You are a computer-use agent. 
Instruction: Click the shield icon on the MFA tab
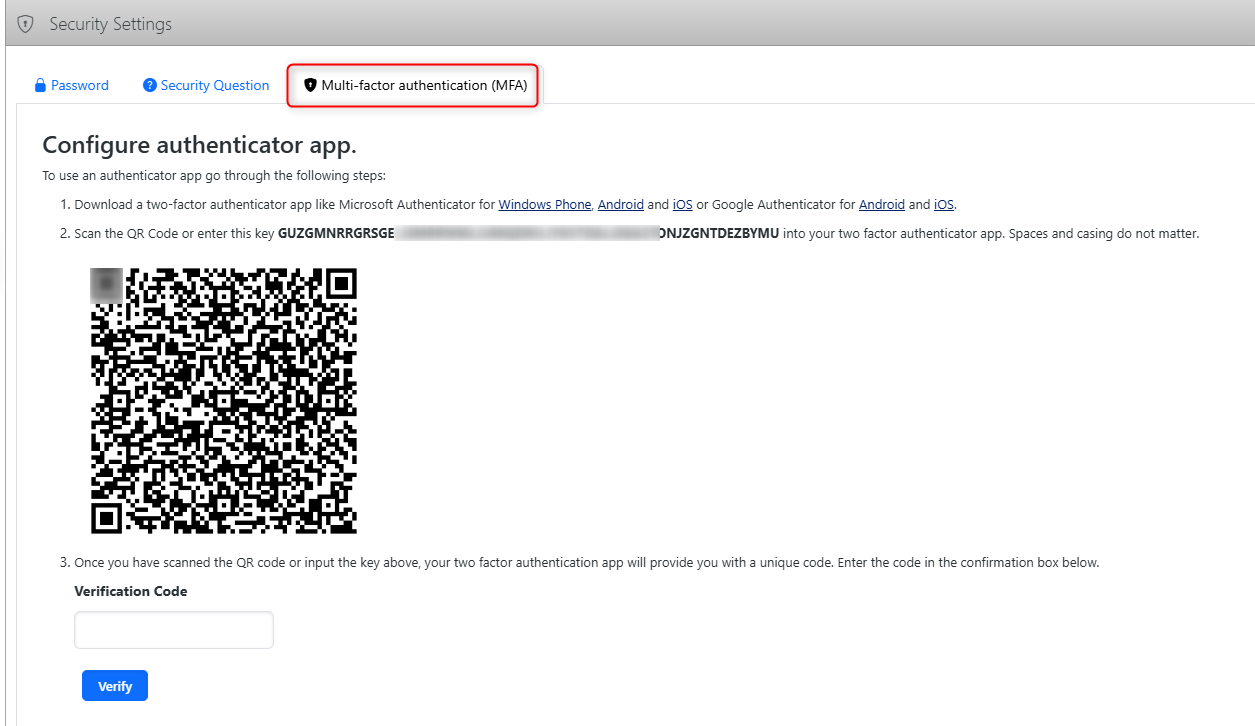coord(310,86)
